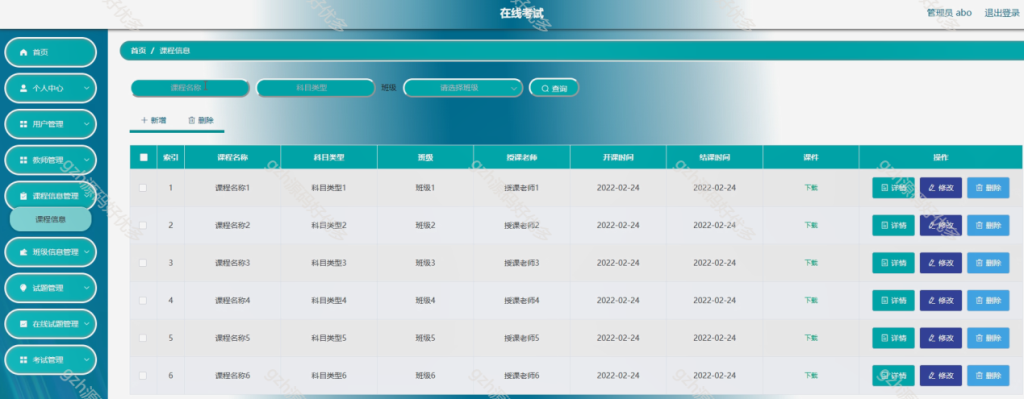Download 课件 for 课程名称3 via 下载
The height and width of the screenshot is (399, 1024).
[x=810, y=263]
